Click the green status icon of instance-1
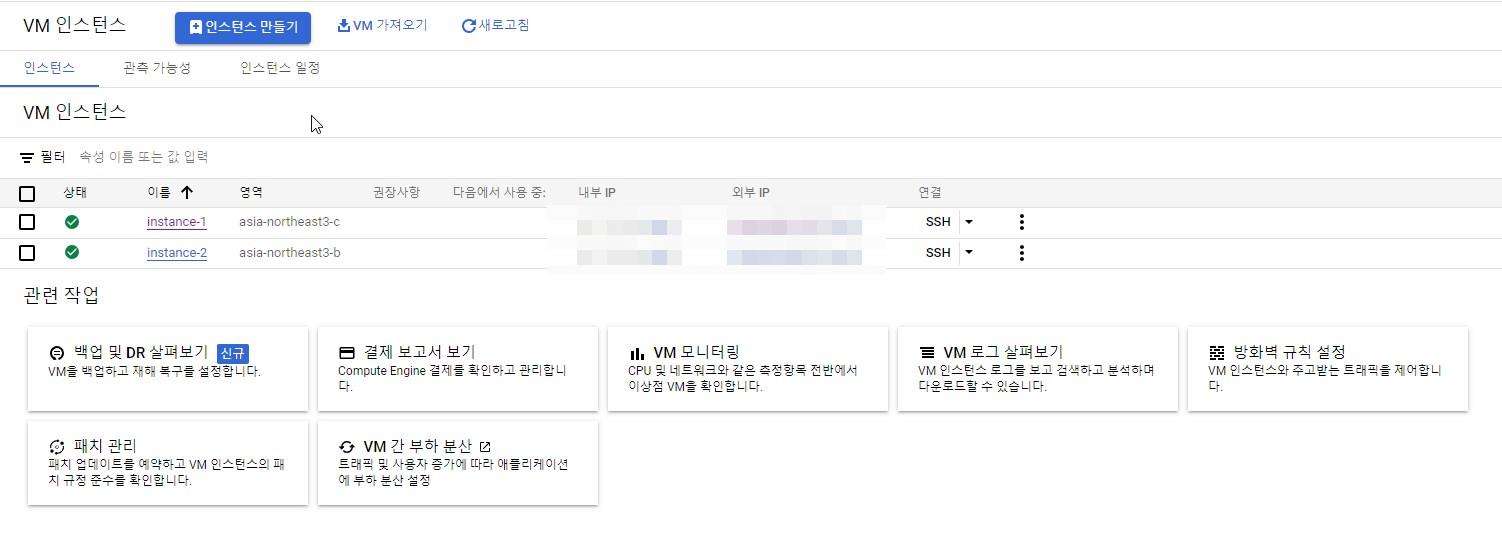This screenshot has width=1502, height=536. (x=72, y=222)
